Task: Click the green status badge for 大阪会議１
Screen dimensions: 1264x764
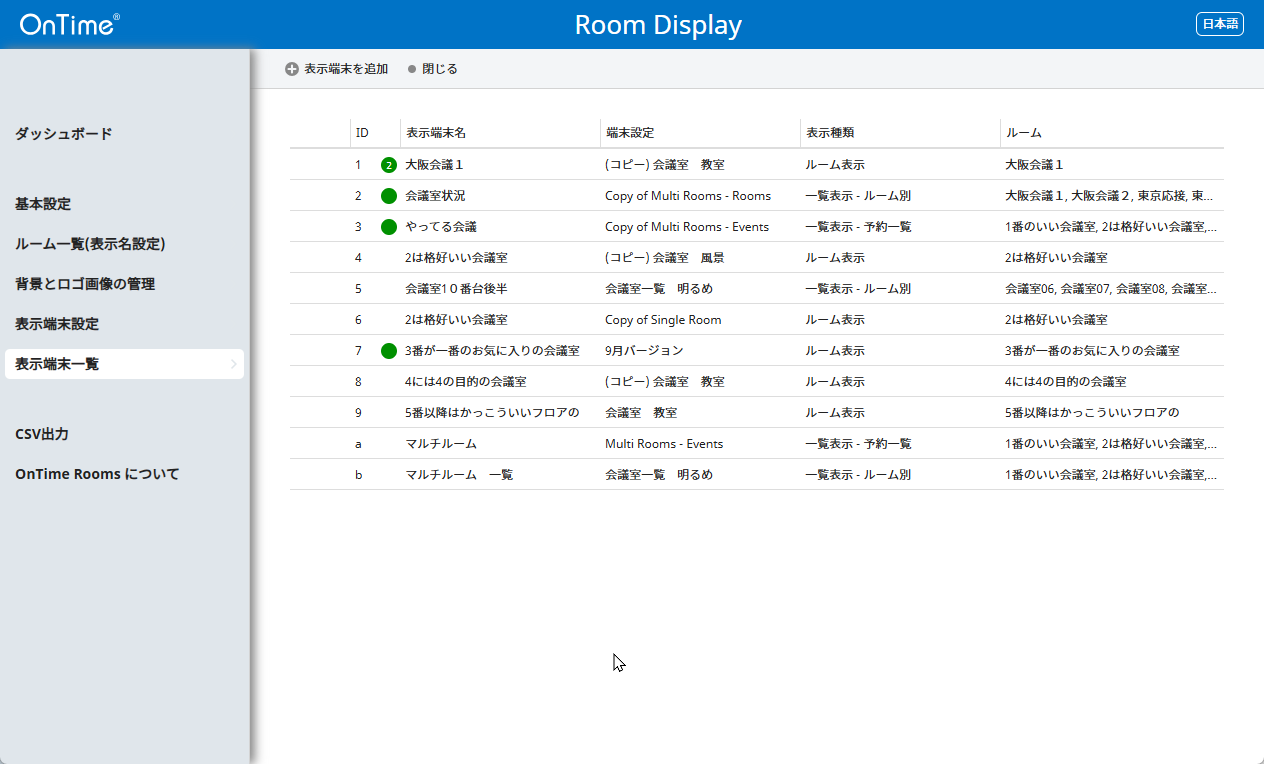Action: click(x=389, y=165)
